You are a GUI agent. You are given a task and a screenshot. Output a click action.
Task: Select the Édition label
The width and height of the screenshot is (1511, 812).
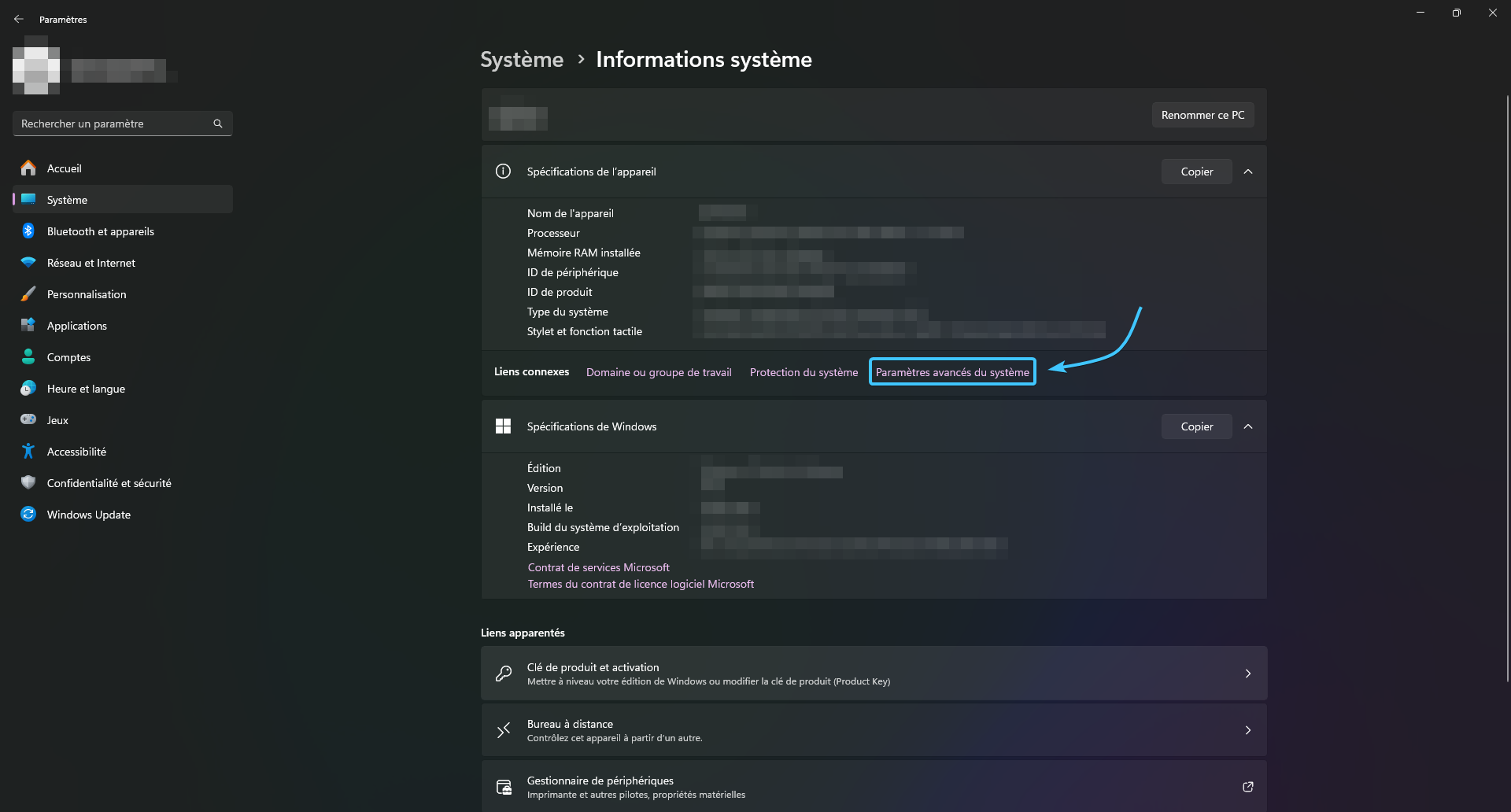[x=544, y=468]
